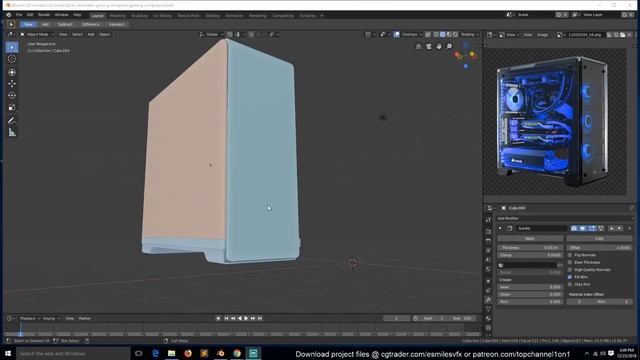
Task: Open the image editor View mode dropdown
Action: pos(510,35)
